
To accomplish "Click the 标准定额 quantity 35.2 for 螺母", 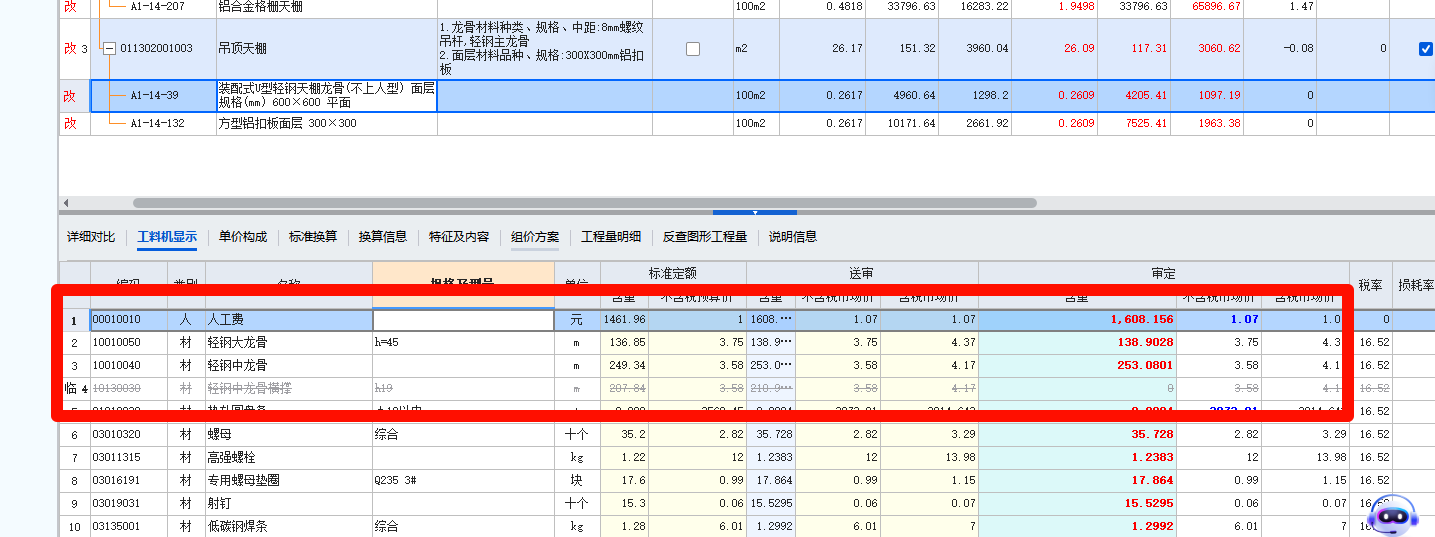I will (x=624, y=434).
